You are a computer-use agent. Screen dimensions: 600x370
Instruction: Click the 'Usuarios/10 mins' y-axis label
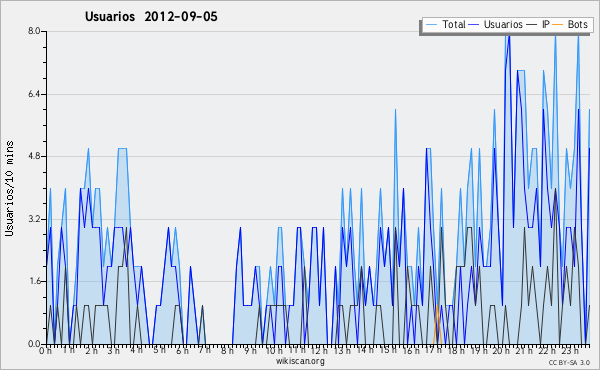10,189
